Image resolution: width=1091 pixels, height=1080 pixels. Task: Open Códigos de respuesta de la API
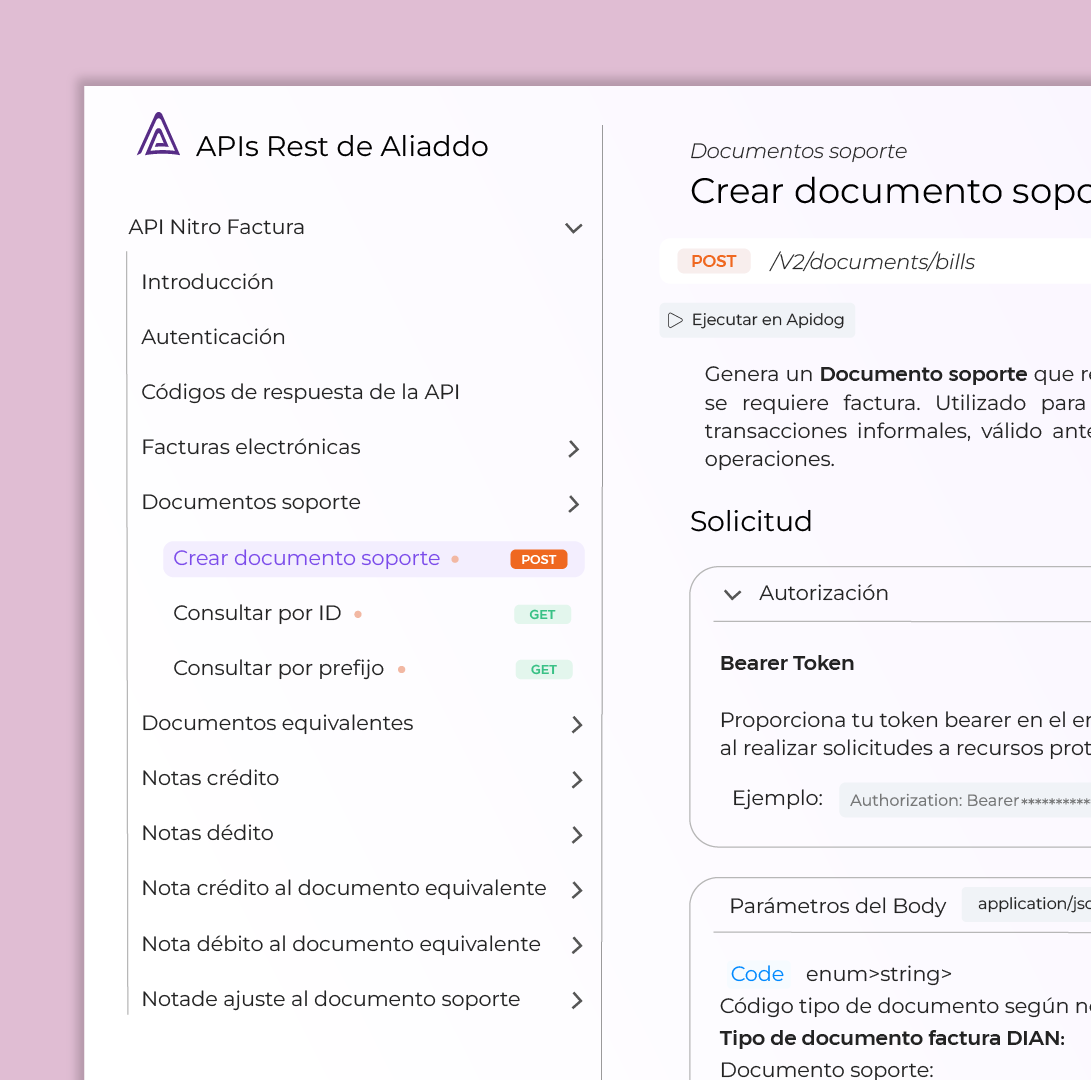point(301,392)
